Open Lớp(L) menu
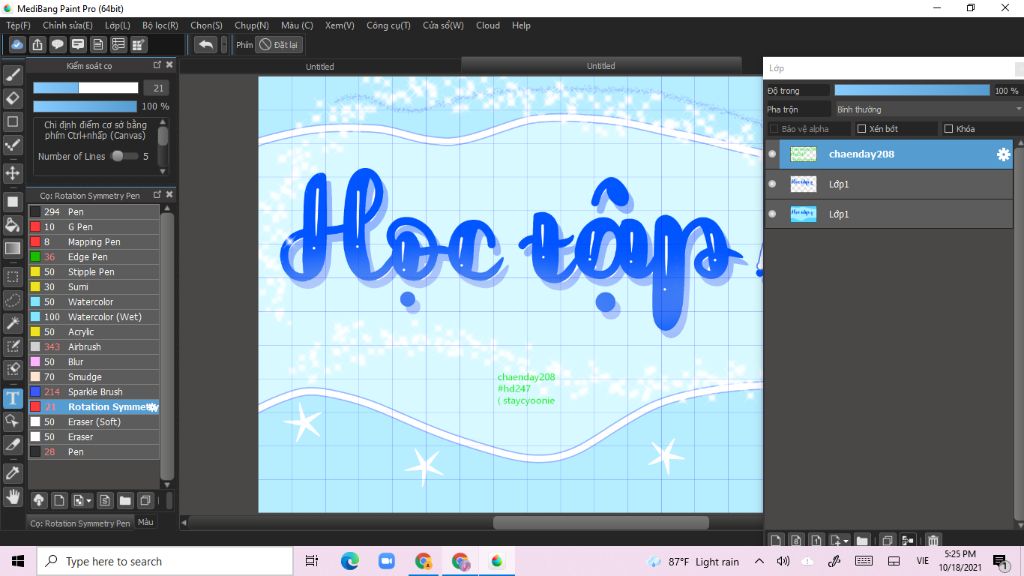1024x576 pixels. point(118,25)
